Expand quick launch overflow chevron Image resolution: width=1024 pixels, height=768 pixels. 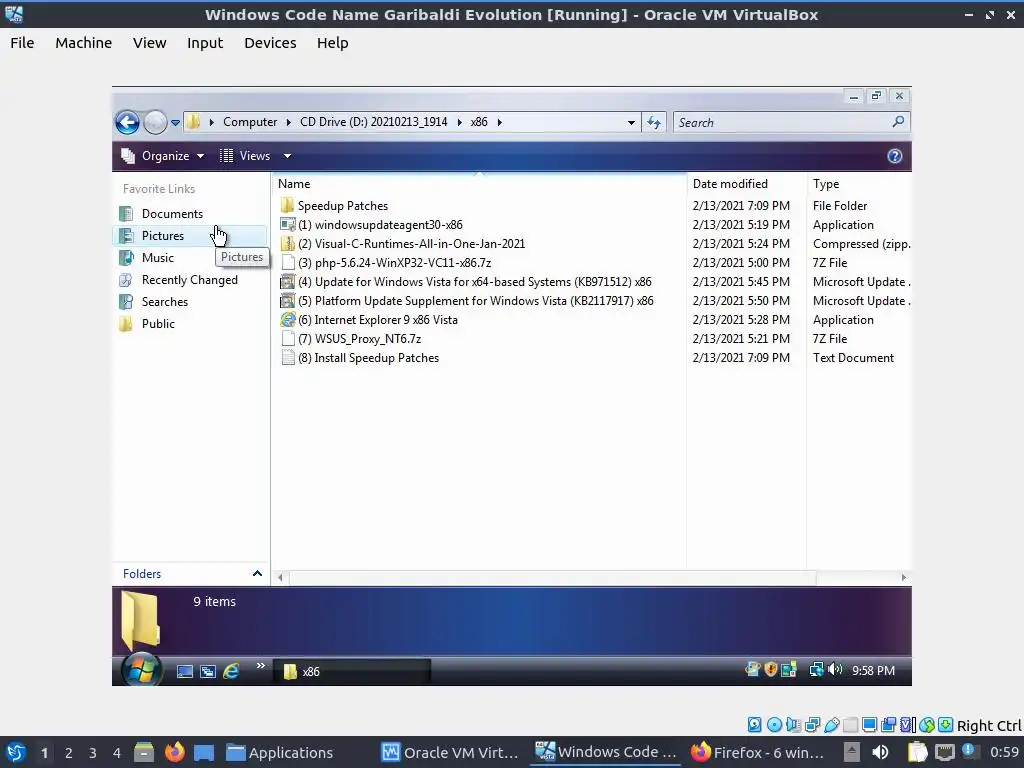point(261,665)
